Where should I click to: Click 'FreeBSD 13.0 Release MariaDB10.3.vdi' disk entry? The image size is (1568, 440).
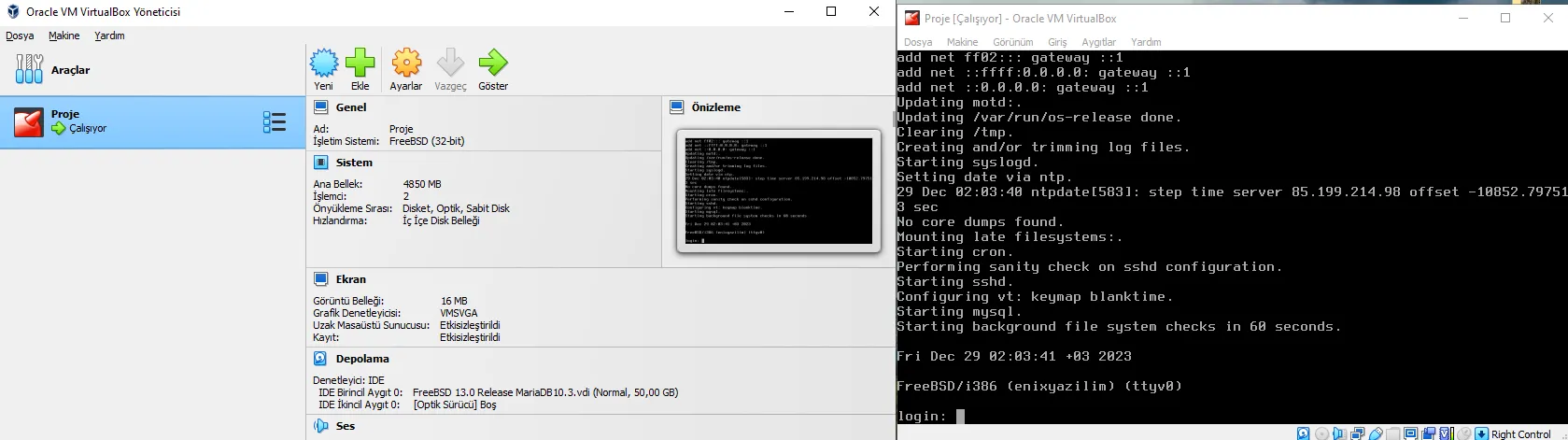pyautogui.click(x=545, y=392)
